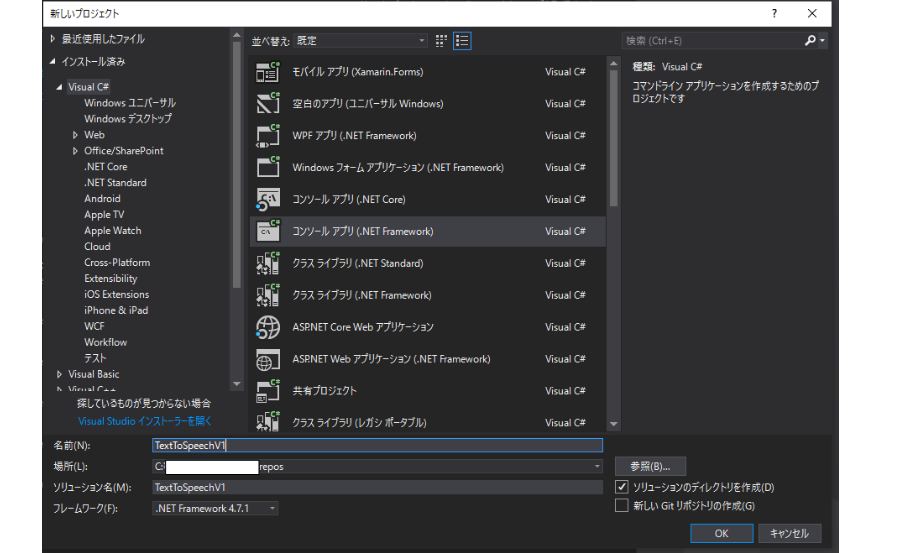Select Apple TV category

tap(104, 215)
